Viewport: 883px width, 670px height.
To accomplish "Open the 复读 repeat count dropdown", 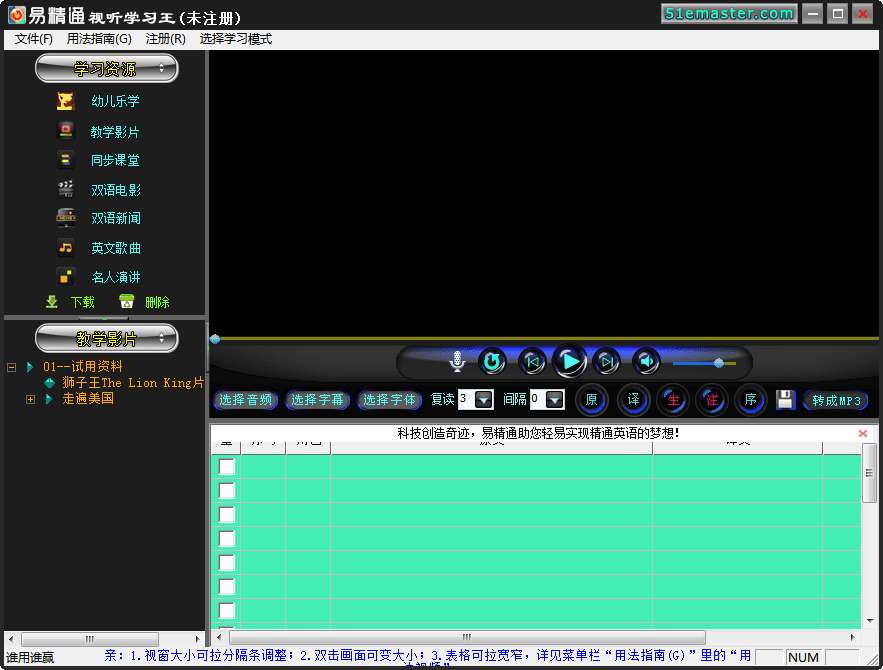I will (x=484, y=400).
